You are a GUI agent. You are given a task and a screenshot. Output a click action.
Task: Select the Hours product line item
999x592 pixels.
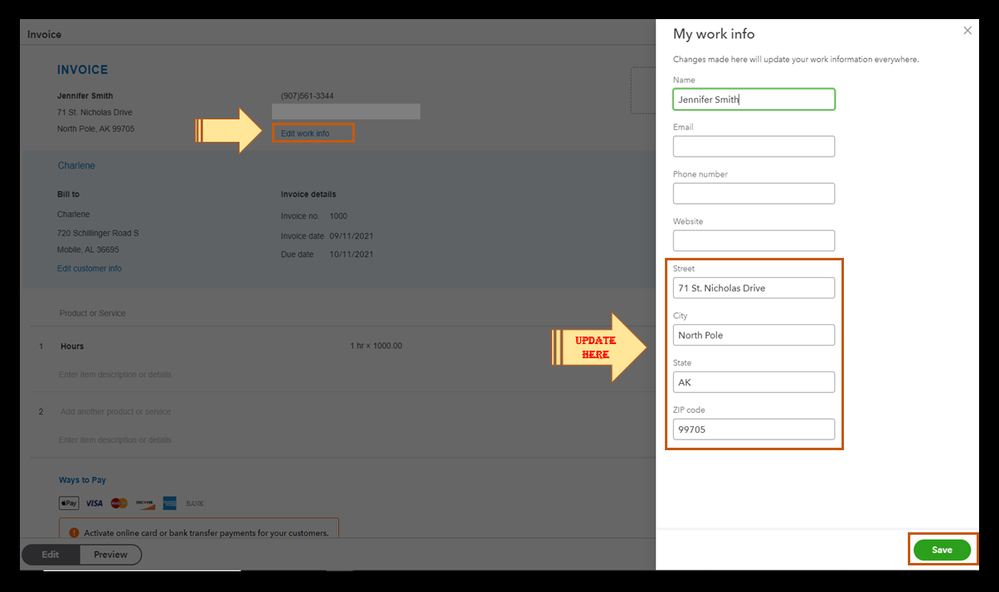coord(72,346)
